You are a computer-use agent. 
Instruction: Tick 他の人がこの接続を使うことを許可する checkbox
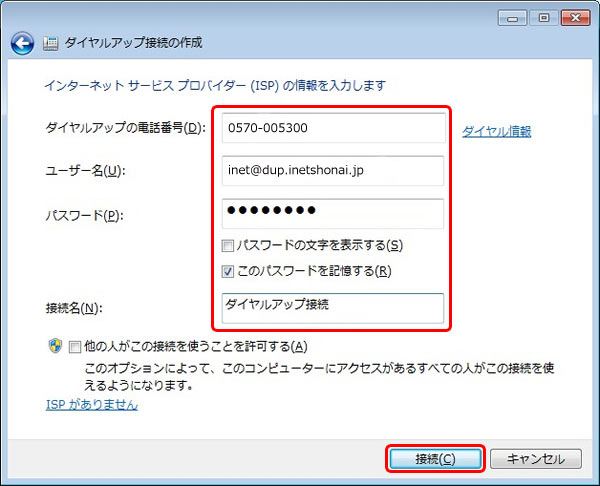click(x=75, y=346)
